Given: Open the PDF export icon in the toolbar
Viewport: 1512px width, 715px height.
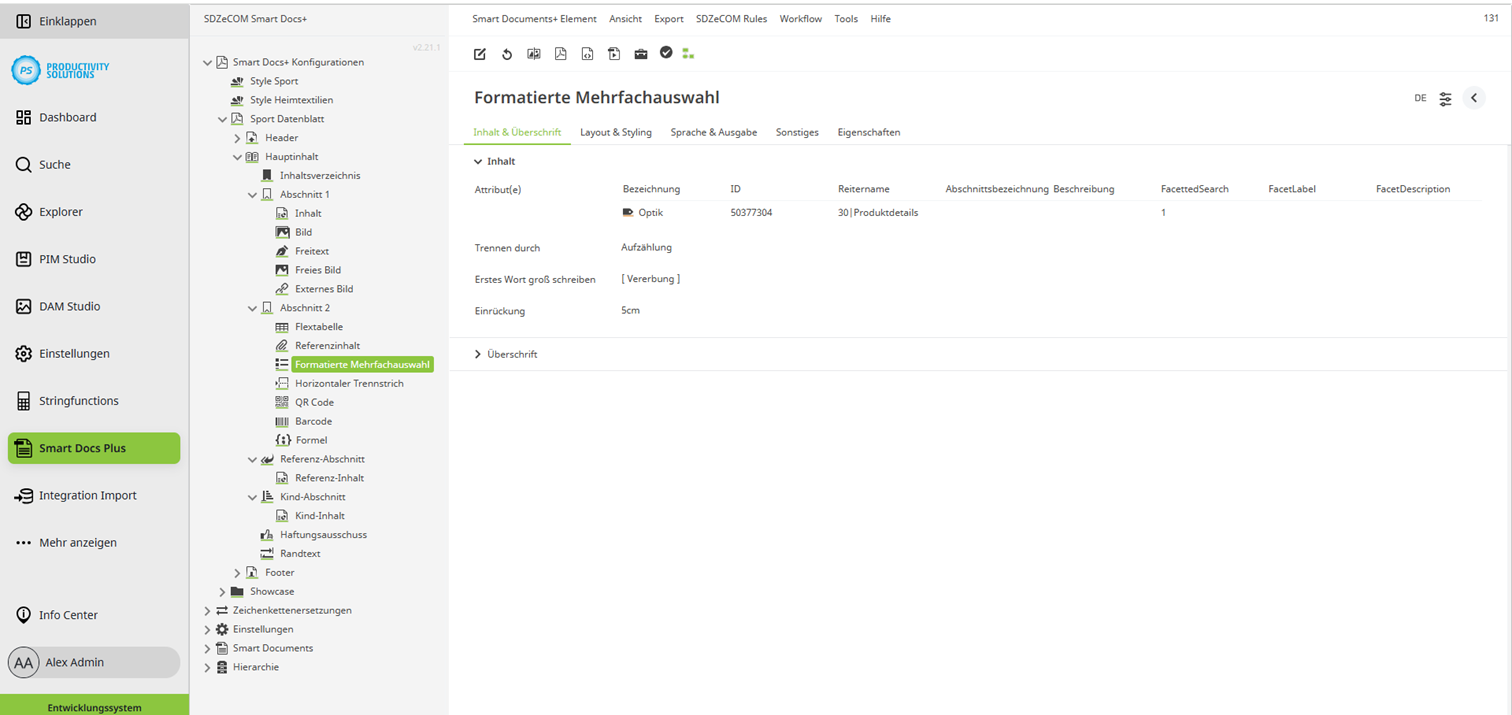Looking at the screenshot, I should 560,53.
